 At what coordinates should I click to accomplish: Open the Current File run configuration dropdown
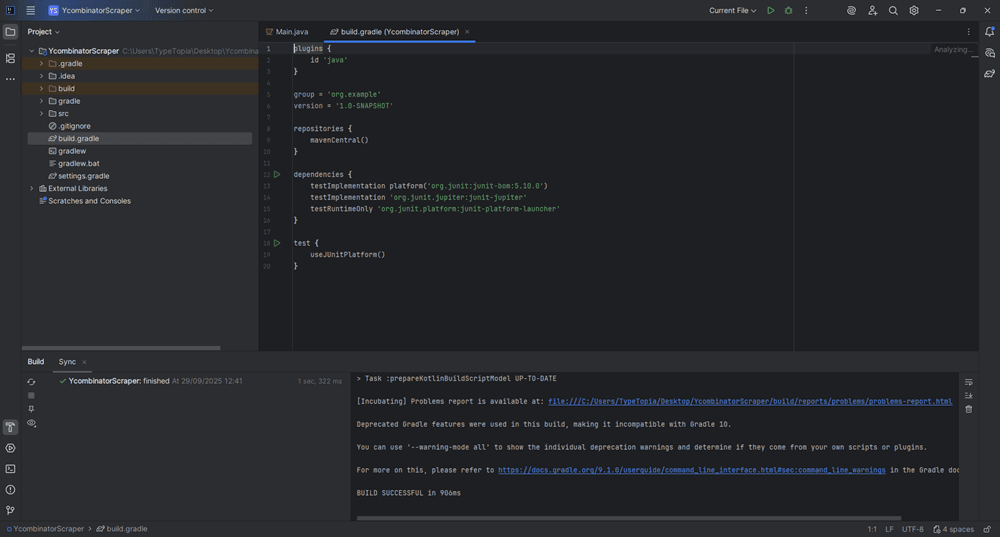[x=732, y=11]
